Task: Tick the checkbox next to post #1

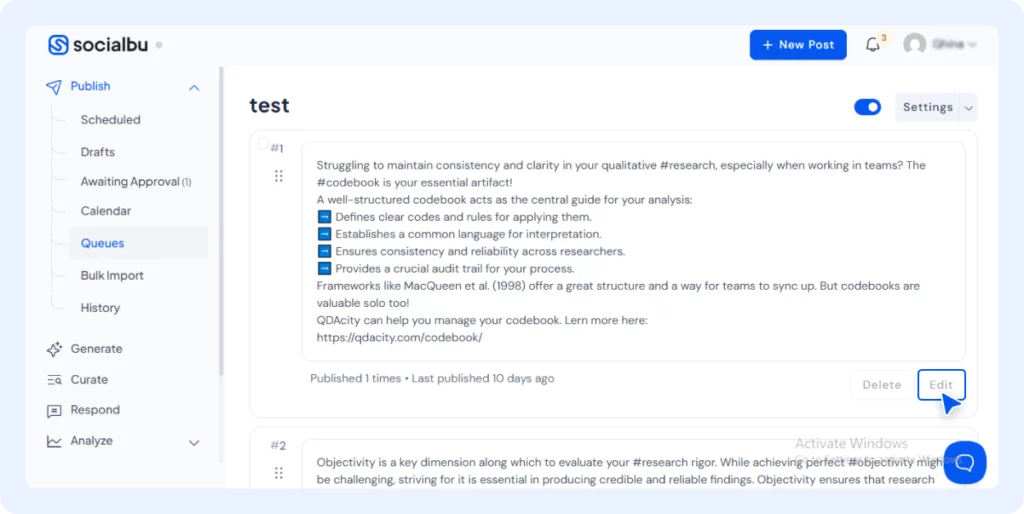Action: 263,144
